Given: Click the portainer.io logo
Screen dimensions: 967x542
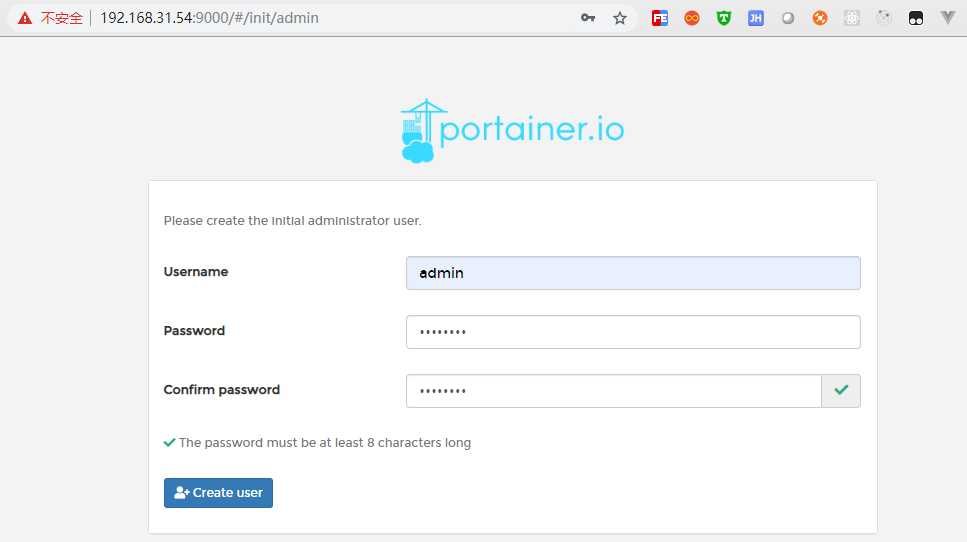Looking at the screenshot, I should point(512,131).
